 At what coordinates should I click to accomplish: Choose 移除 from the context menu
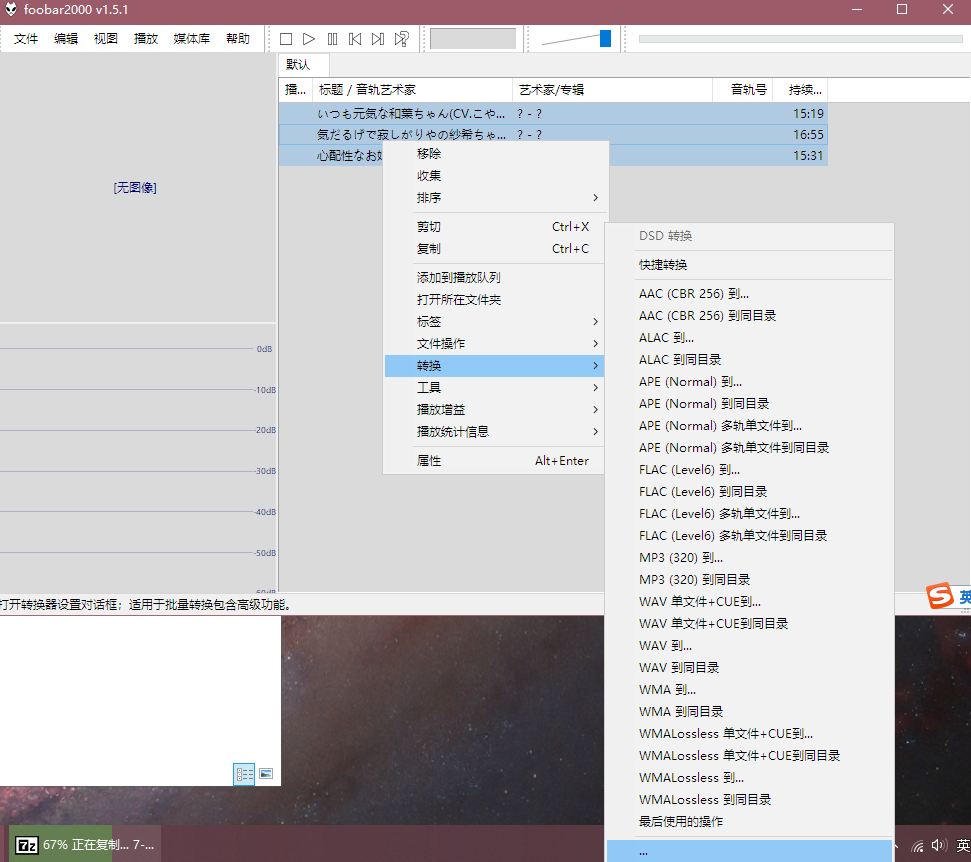point(494,154)
